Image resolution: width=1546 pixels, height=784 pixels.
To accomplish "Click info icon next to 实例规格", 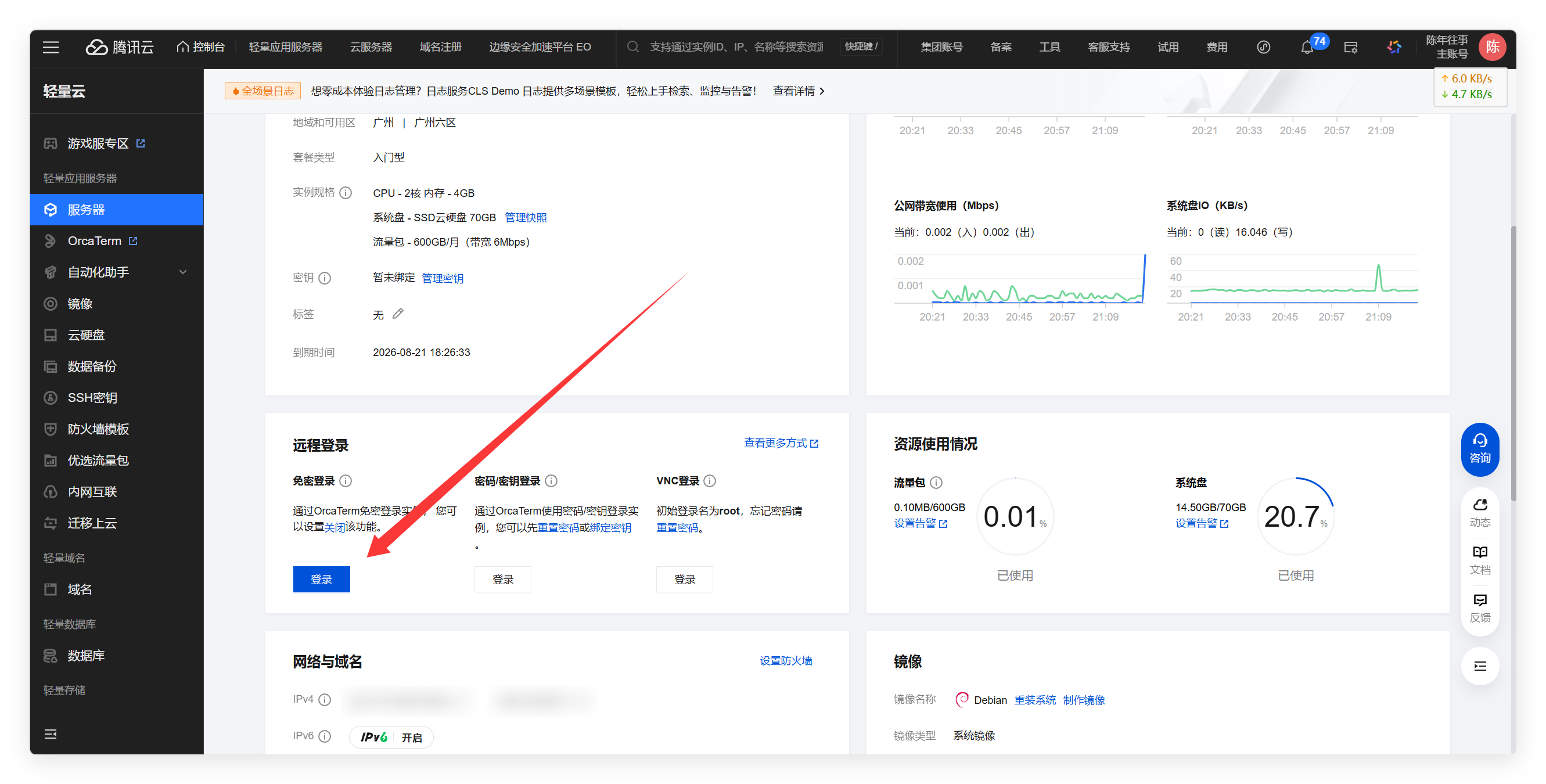I will [346, 193].
